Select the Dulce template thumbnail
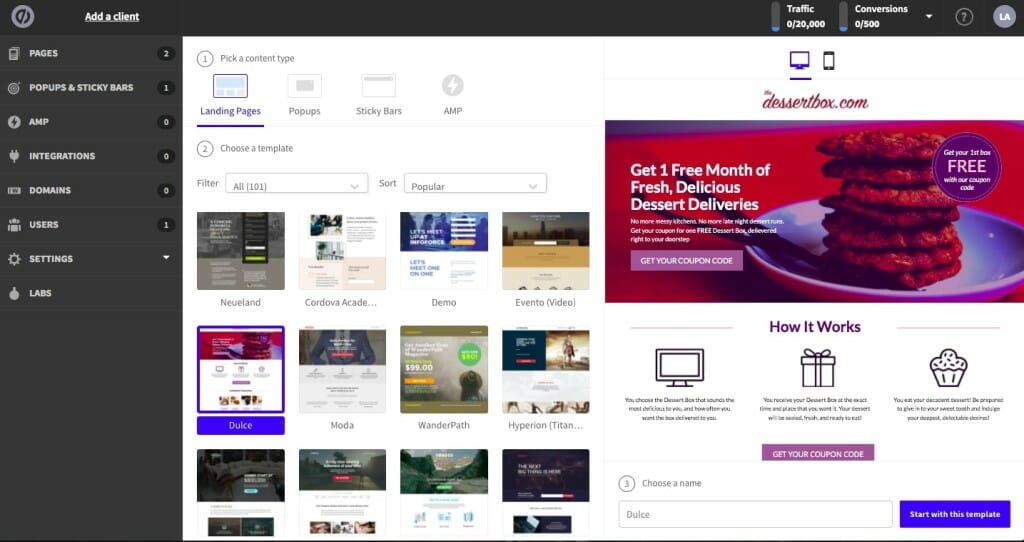This screenshot has height=542, width=1024. tap(240, 370)
